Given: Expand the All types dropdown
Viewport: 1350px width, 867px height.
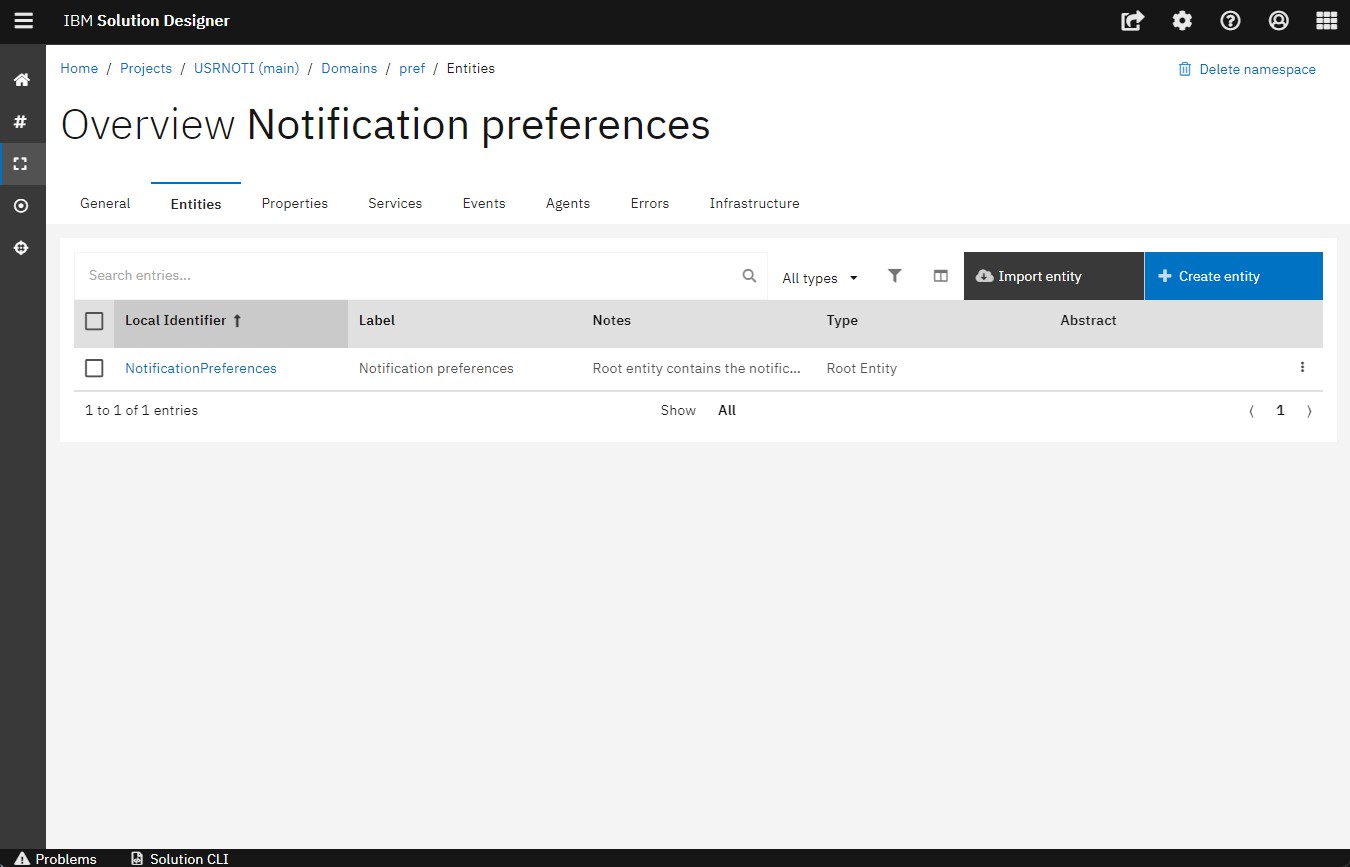Looking at the screenshot, I should point(819,278).
